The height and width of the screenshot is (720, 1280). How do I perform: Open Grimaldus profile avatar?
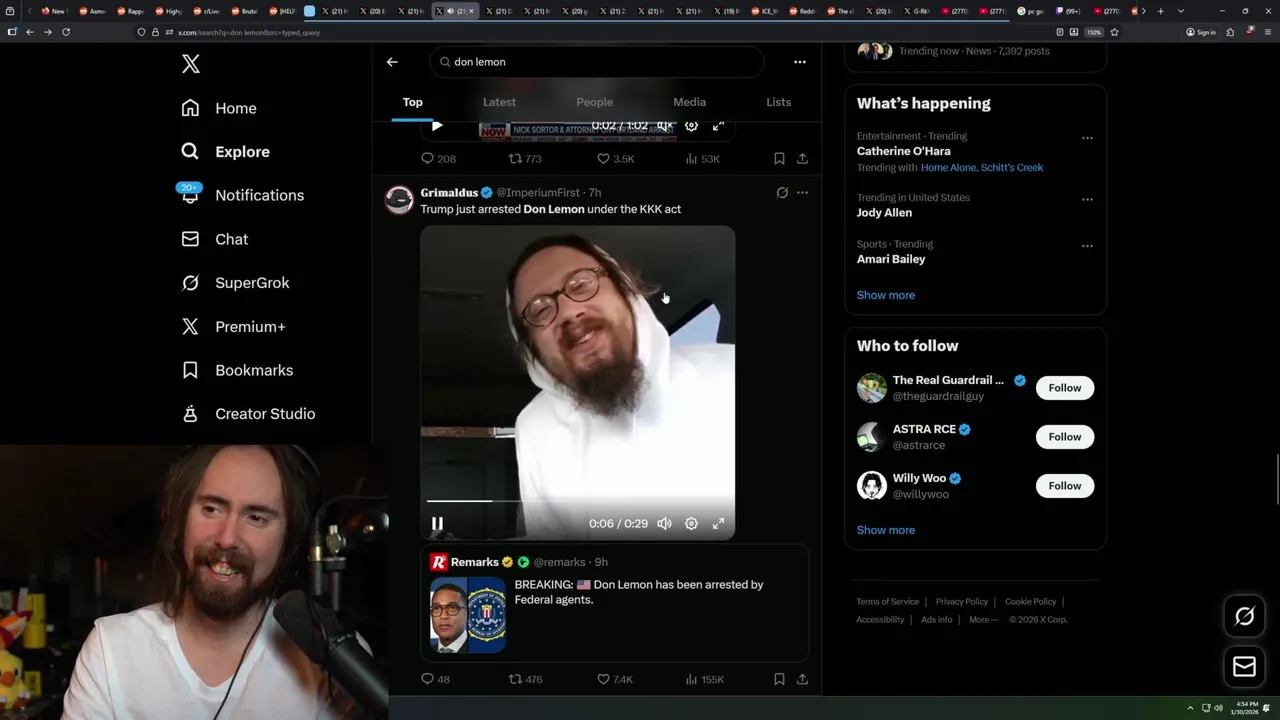point(399,200)
